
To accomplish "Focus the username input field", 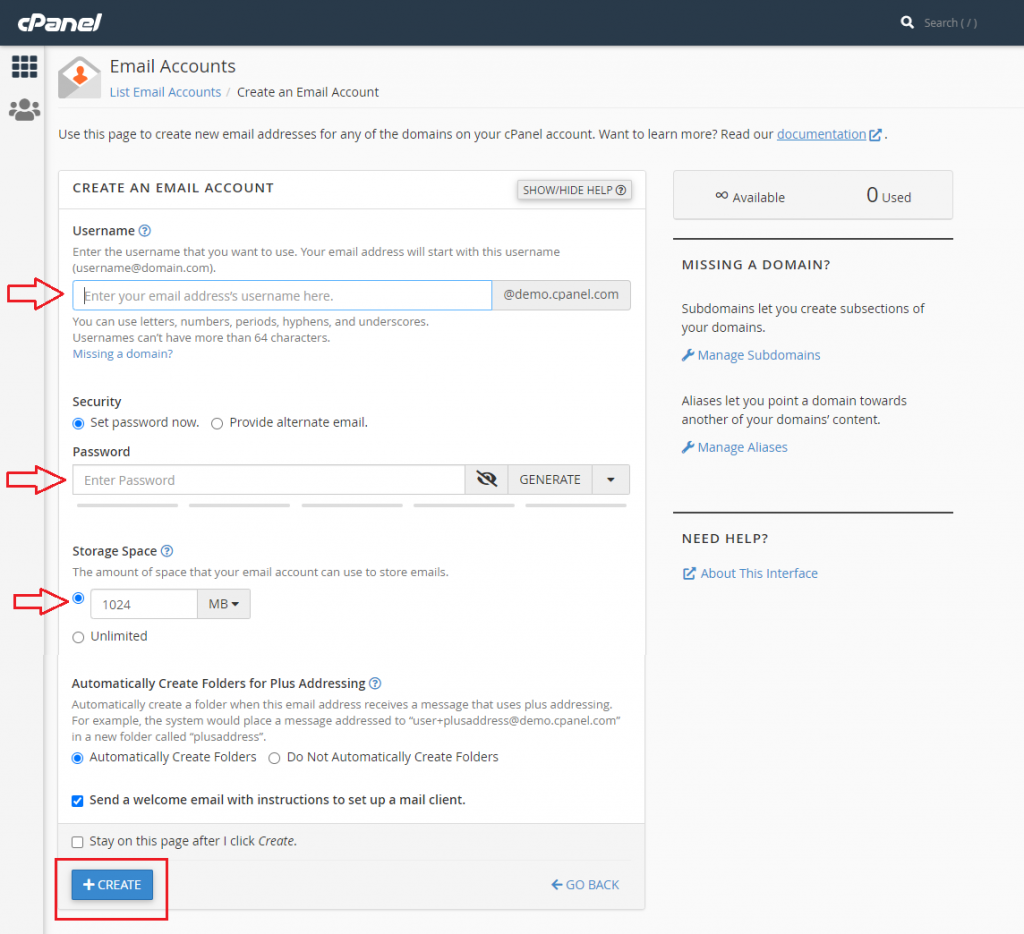I will (282, 295).
